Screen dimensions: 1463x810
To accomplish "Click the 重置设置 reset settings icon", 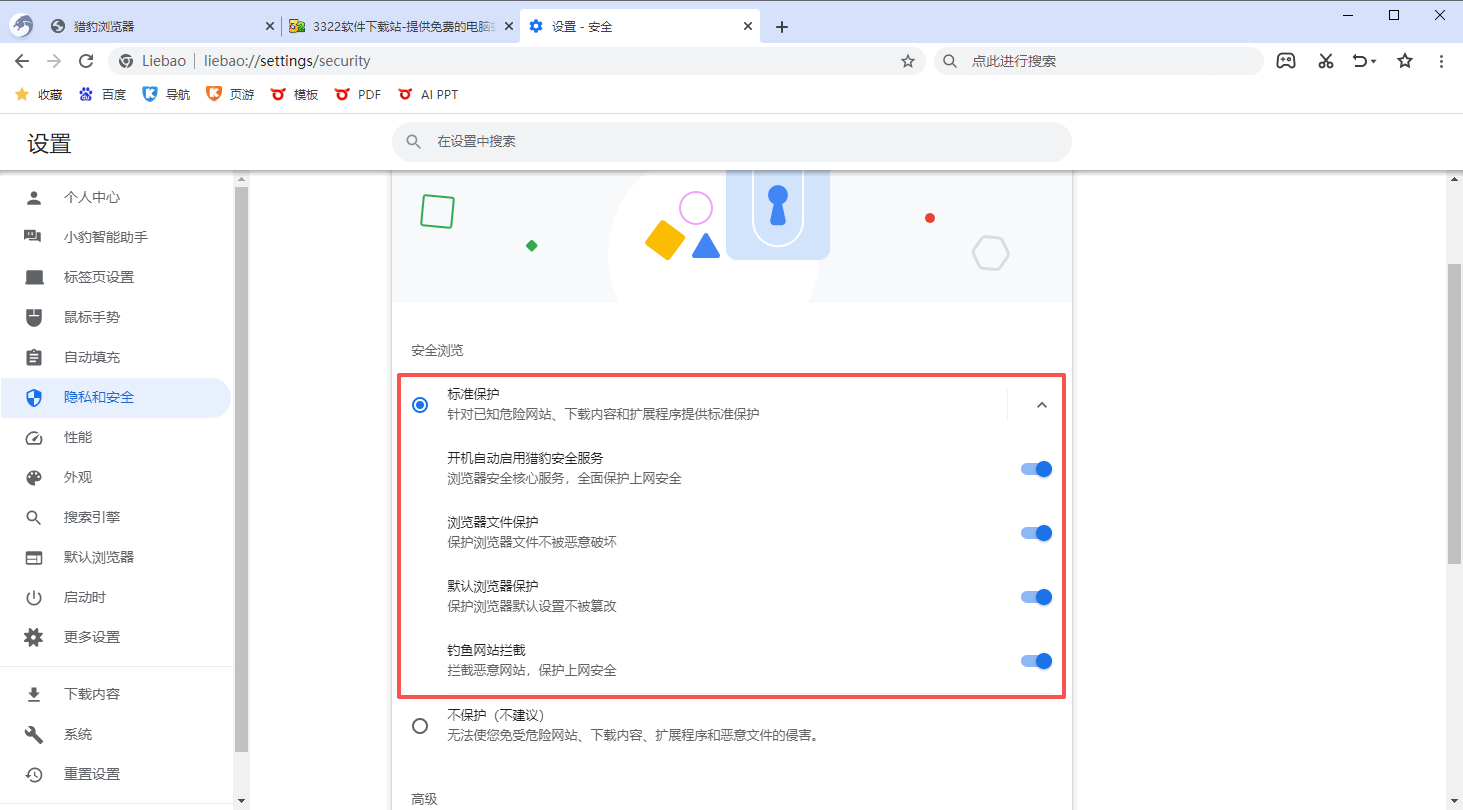I will tap(33, 773).
